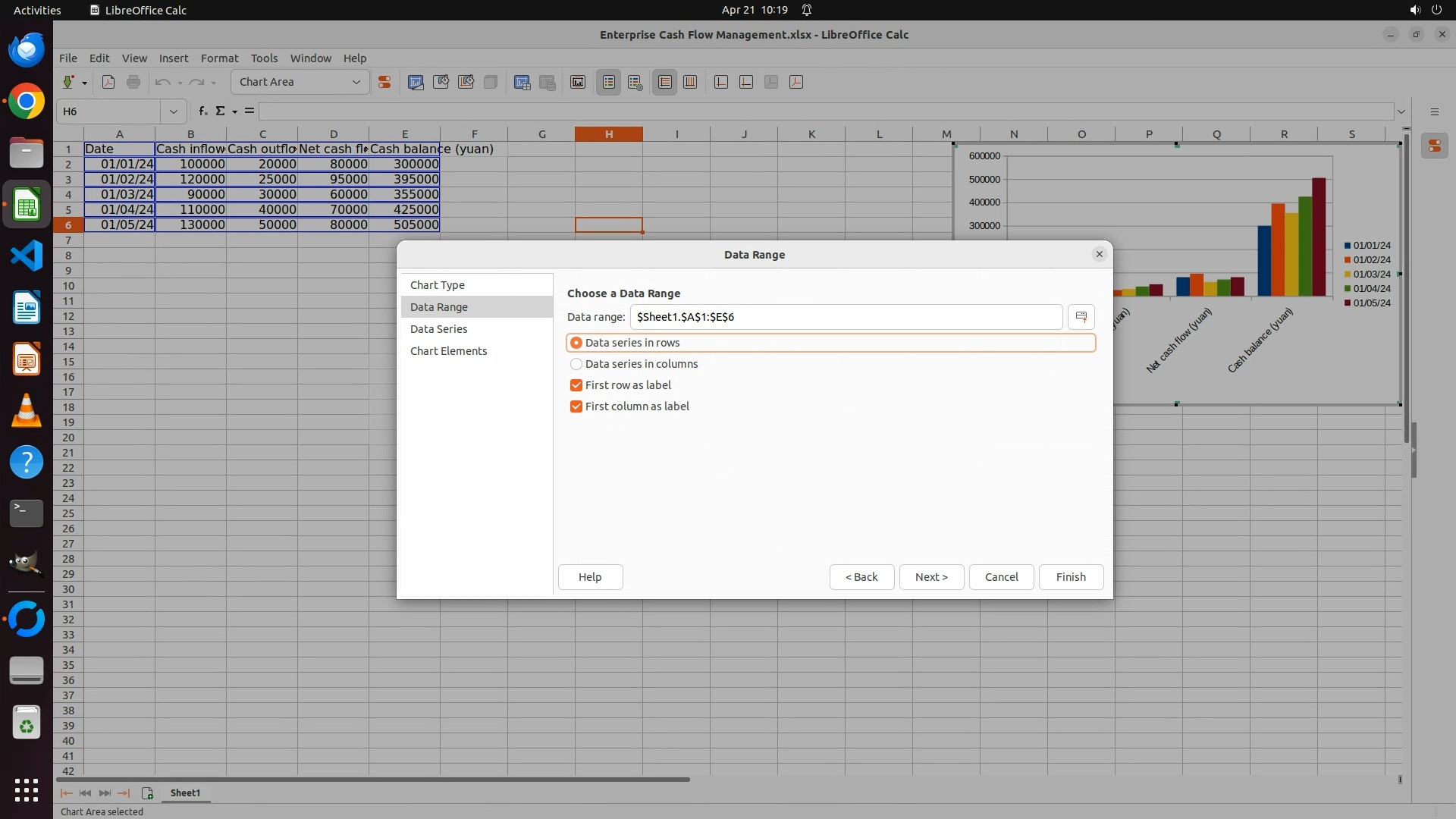Toggle Vertical Grids toolbar icon
Viewport: 1456px width, 819px height.
(690, 82)
